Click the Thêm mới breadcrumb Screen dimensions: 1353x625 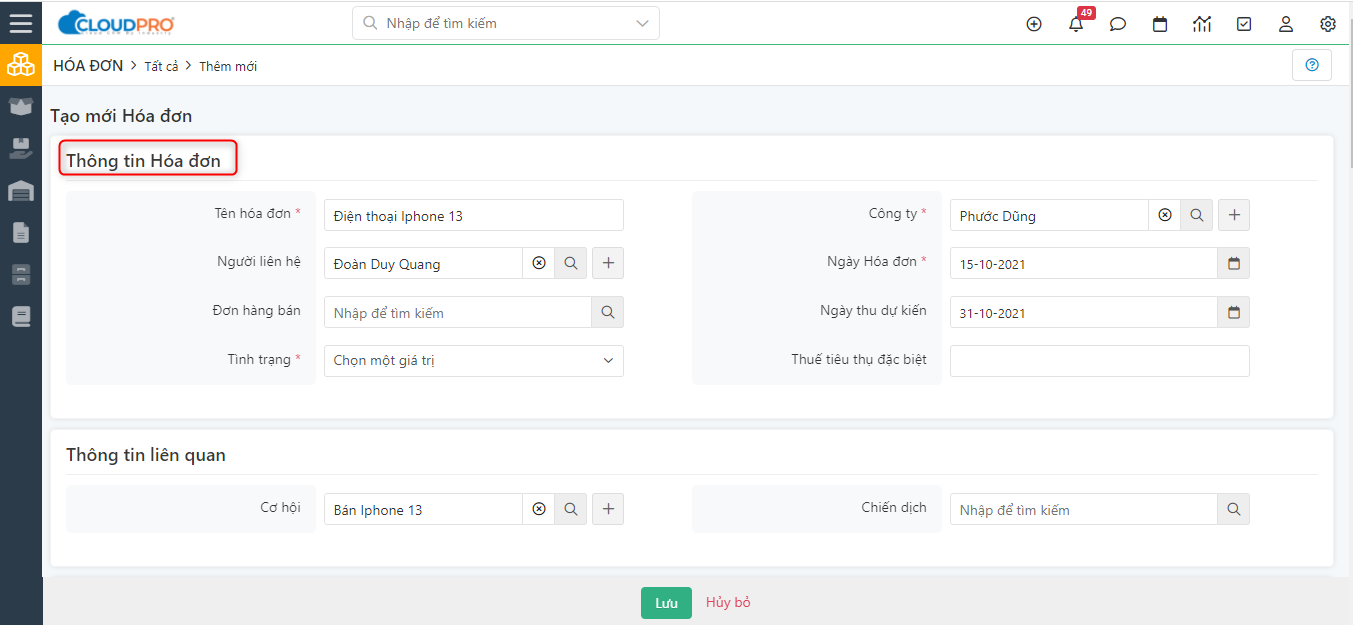pyautogui.click(x=228, y=67)
